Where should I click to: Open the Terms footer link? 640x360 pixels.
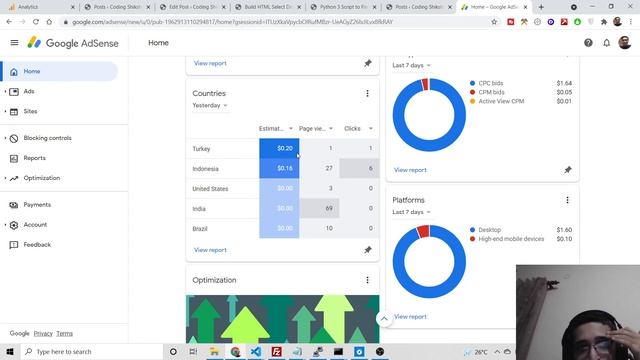(x=64, y=333)
